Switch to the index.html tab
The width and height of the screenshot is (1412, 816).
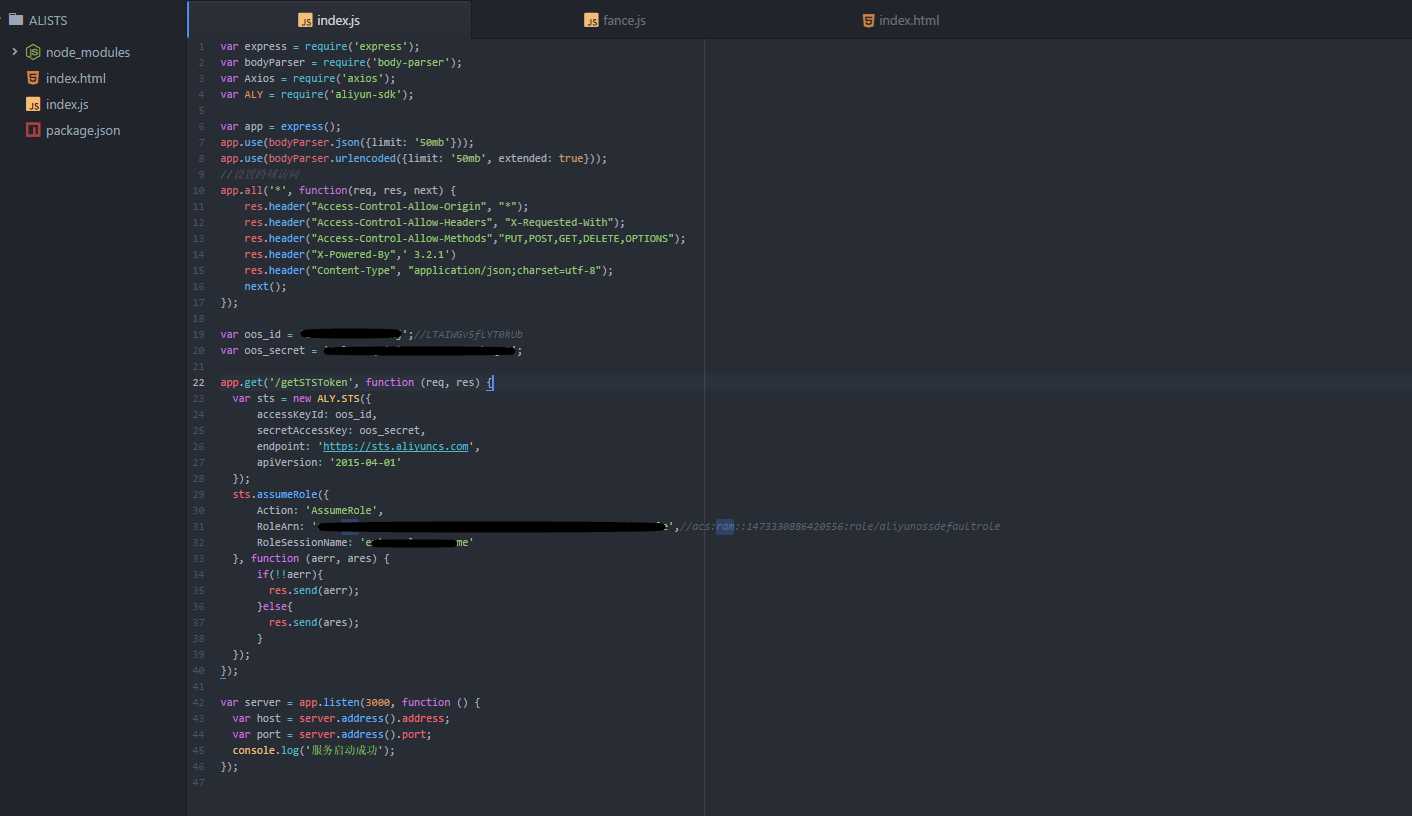tap(900, 20)
